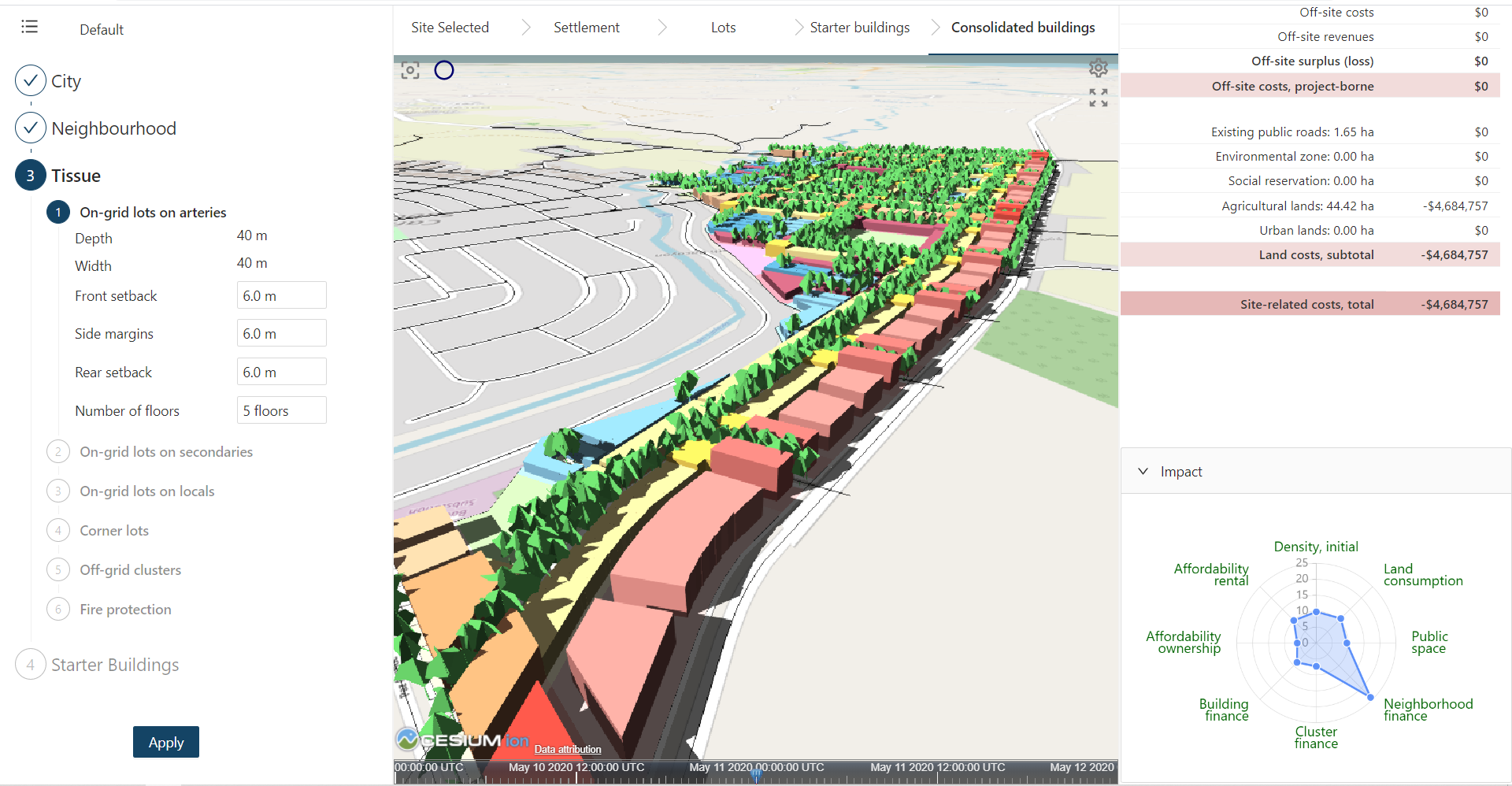Viewport: 1512px width, 786px height.
Task: Open map settings gear icon
Action: (x=1099, y=68)
